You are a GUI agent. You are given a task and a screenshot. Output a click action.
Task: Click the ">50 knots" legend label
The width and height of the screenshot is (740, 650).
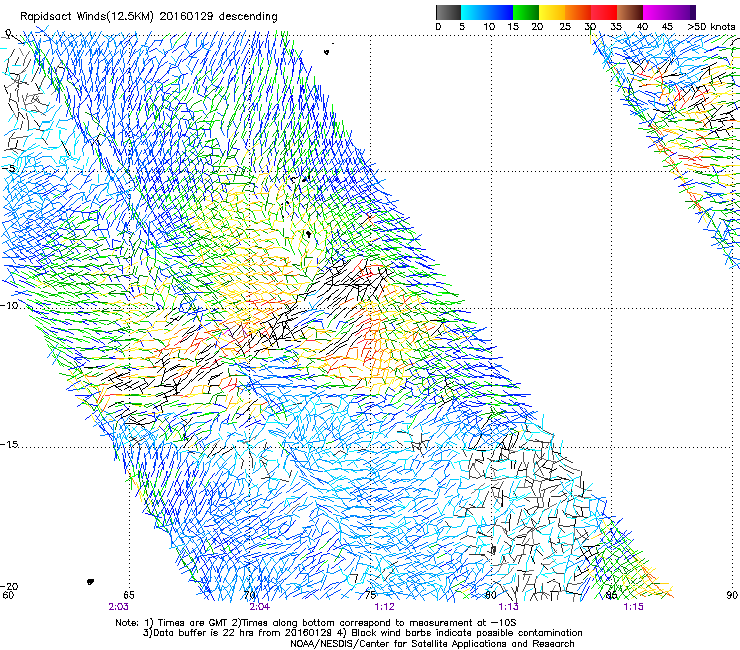click(x=711, y=26)
